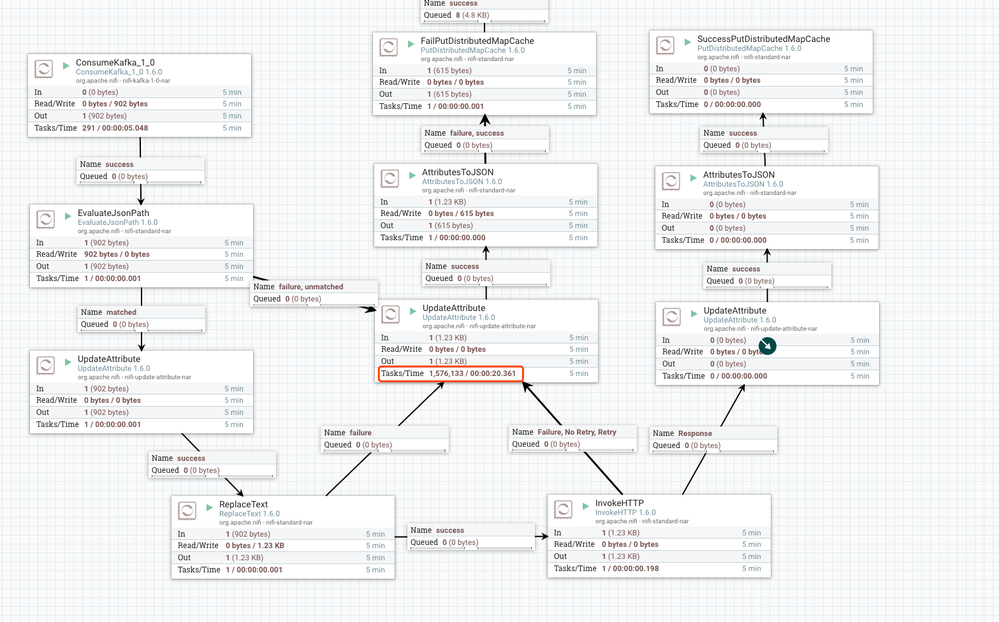Select the 'failure' connection from ReplaceText
The height and width of the screenshot is (622, 999).
pyautogui.click(x=385, y=439)
